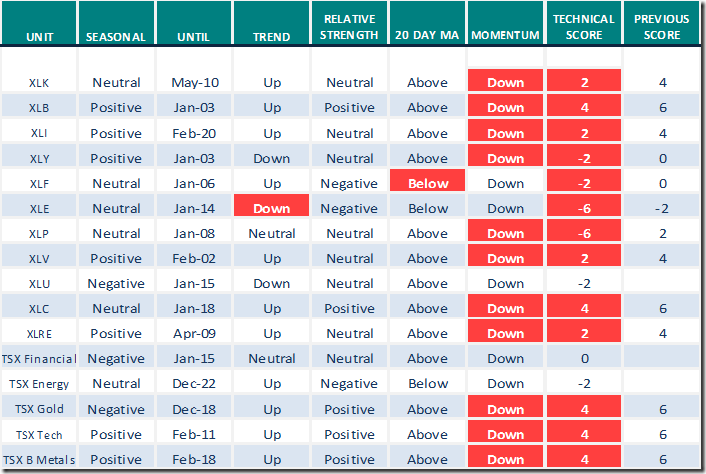Viewport: 706px width, 474px height.
Task: Click the TSX Gold row label
Action: pyautogui.click(x=40, y=408)
